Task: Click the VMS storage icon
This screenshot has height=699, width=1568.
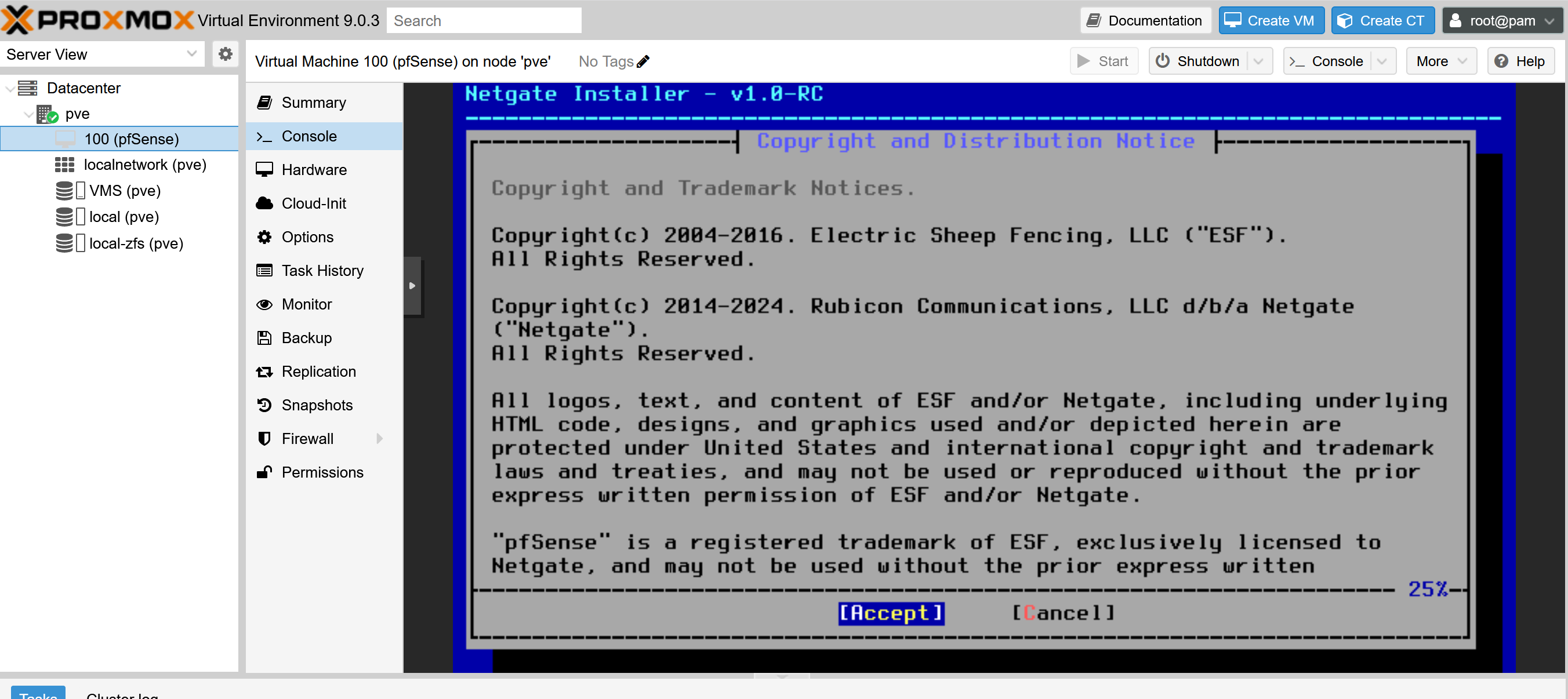Action: tap(64, 191)
